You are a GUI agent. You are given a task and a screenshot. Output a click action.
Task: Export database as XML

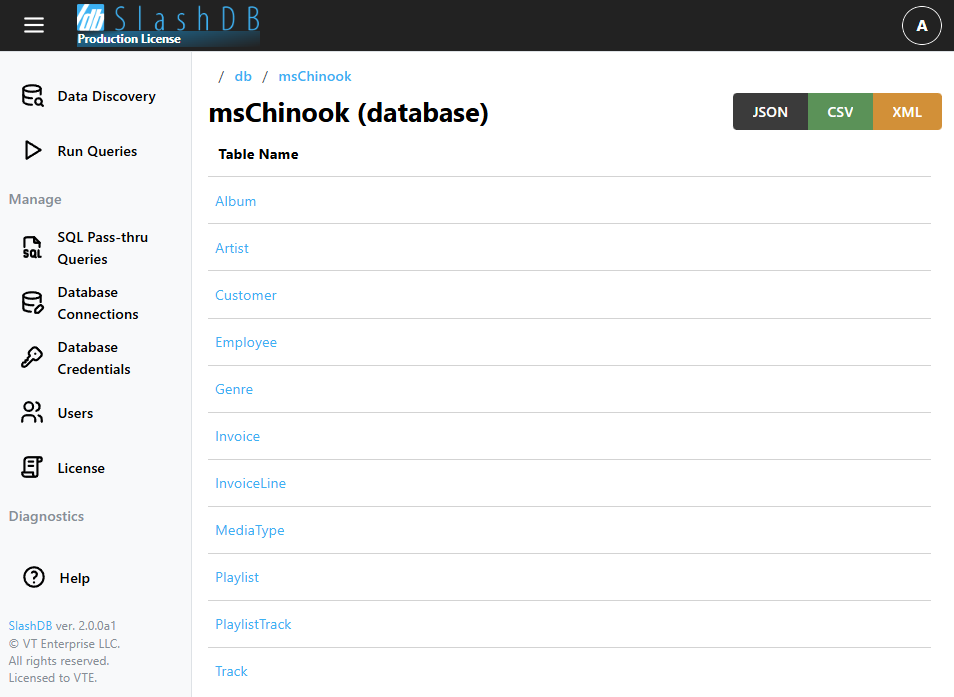(x=907, y=112)
